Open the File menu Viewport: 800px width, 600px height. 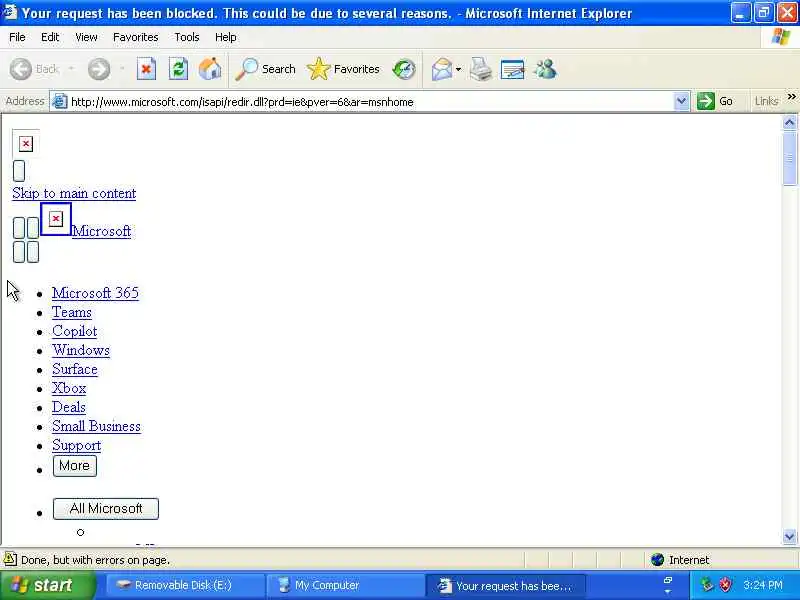[17, 37]
